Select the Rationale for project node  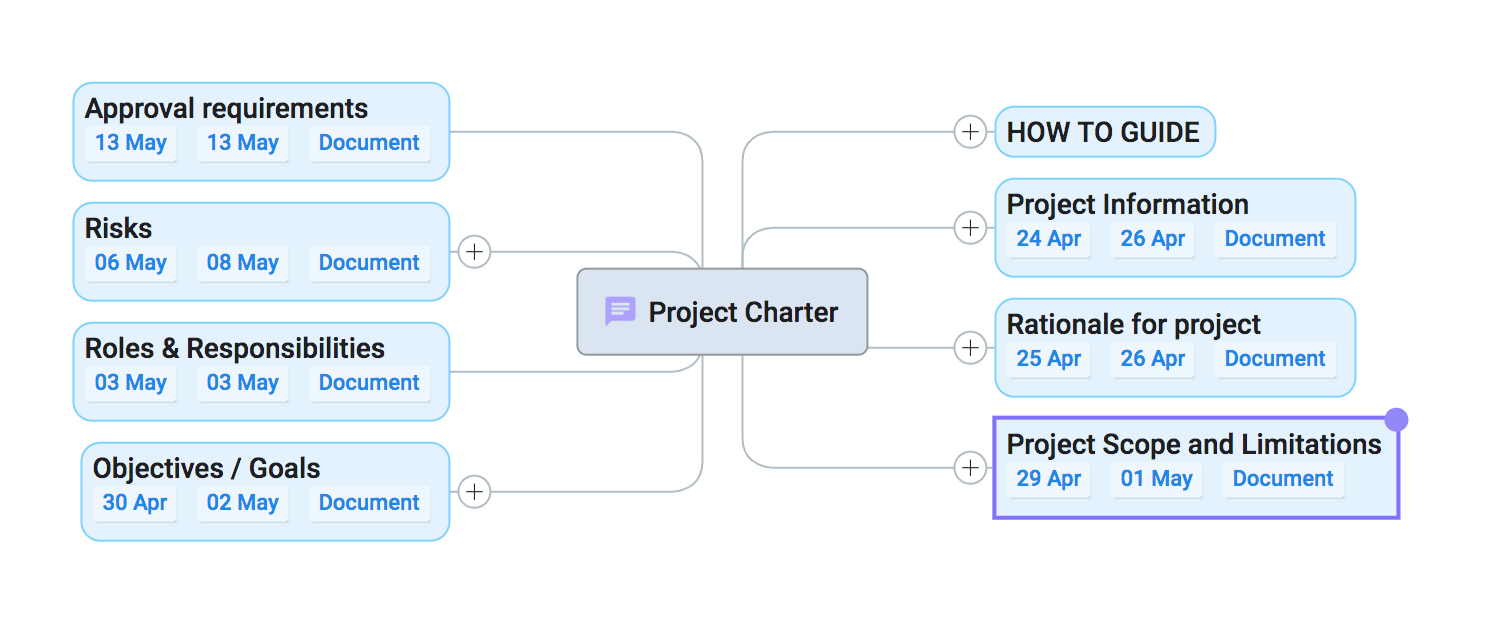pos(1133,324)
